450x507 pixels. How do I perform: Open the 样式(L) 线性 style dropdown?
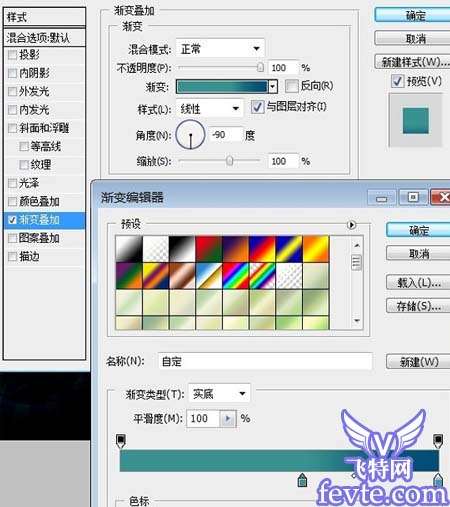(209, 109)
